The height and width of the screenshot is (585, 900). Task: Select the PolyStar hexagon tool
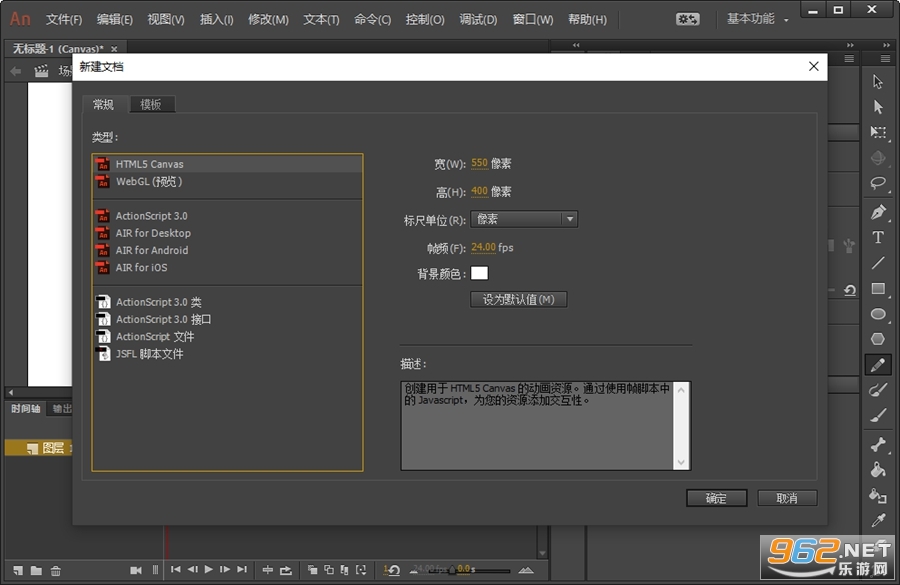[878, 339]
